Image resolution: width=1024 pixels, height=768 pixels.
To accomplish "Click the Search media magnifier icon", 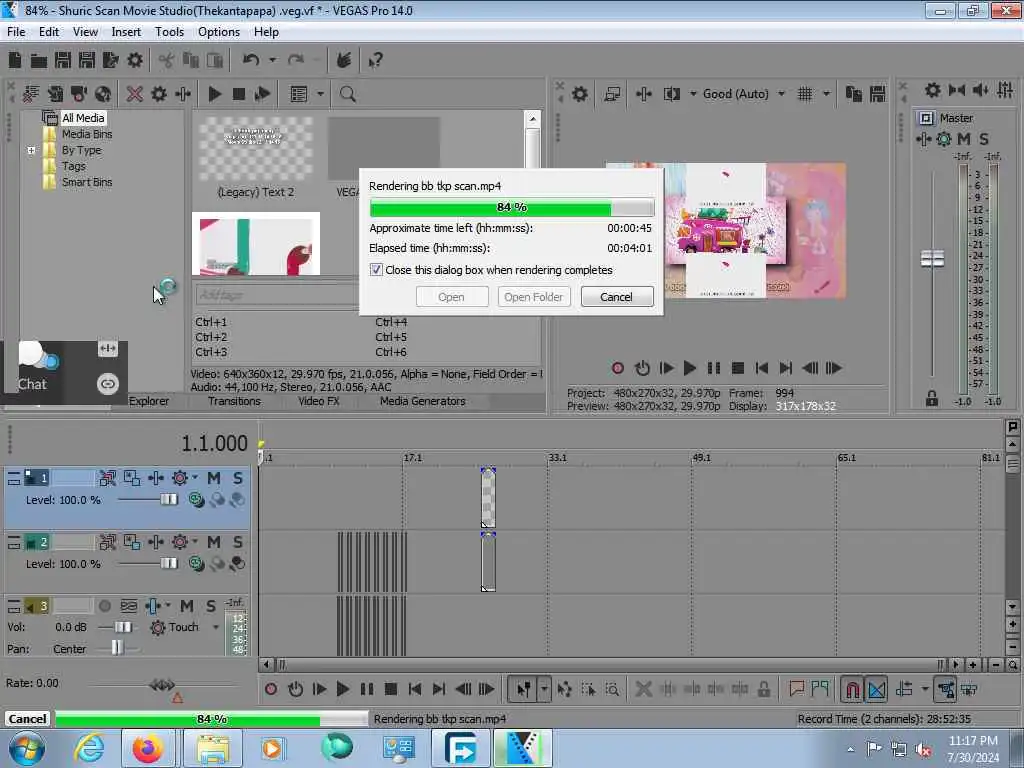I will coord(347,94).
